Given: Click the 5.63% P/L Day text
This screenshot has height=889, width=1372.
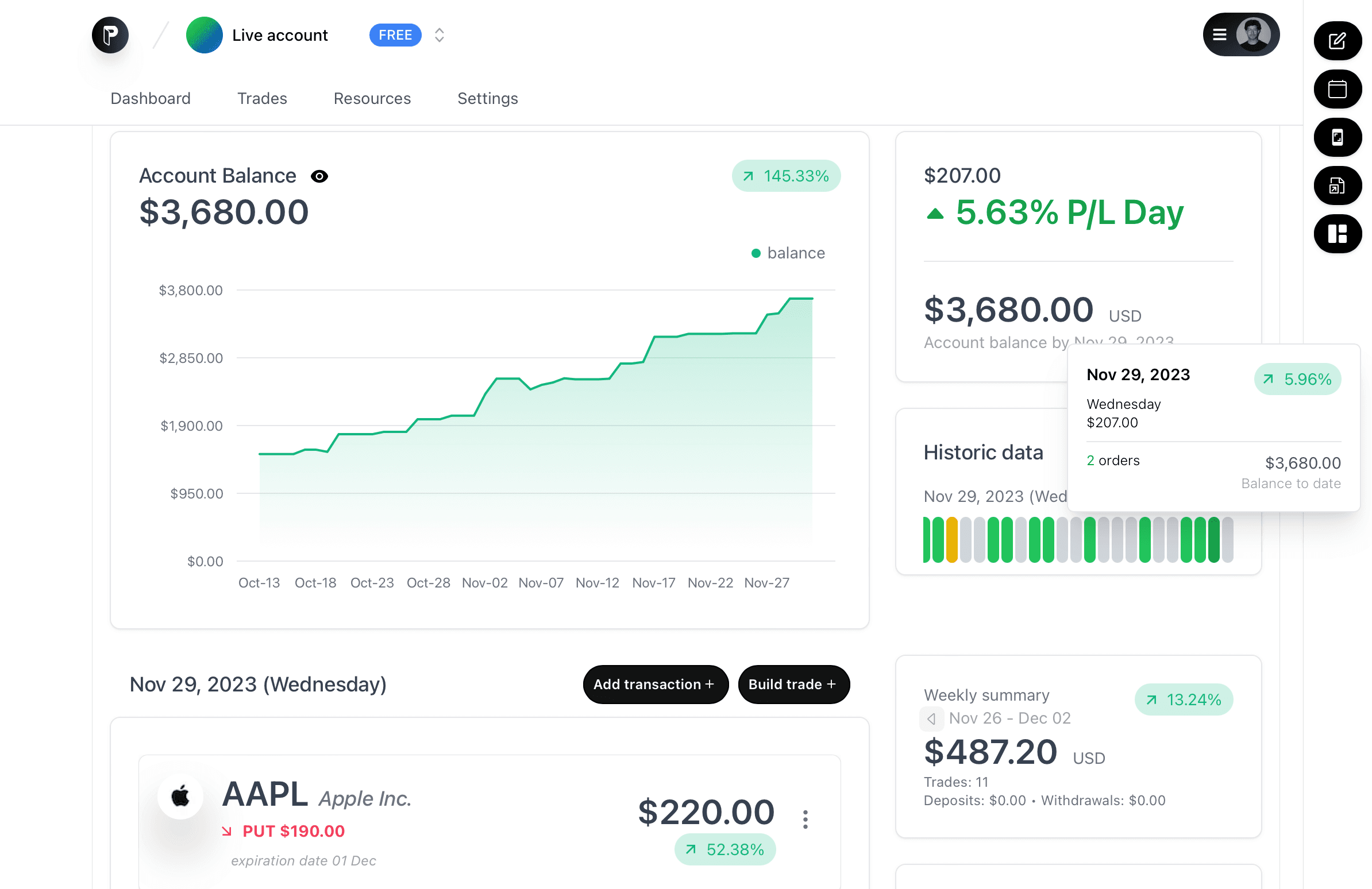Looking at the screenshot, I should [1069, 212].
